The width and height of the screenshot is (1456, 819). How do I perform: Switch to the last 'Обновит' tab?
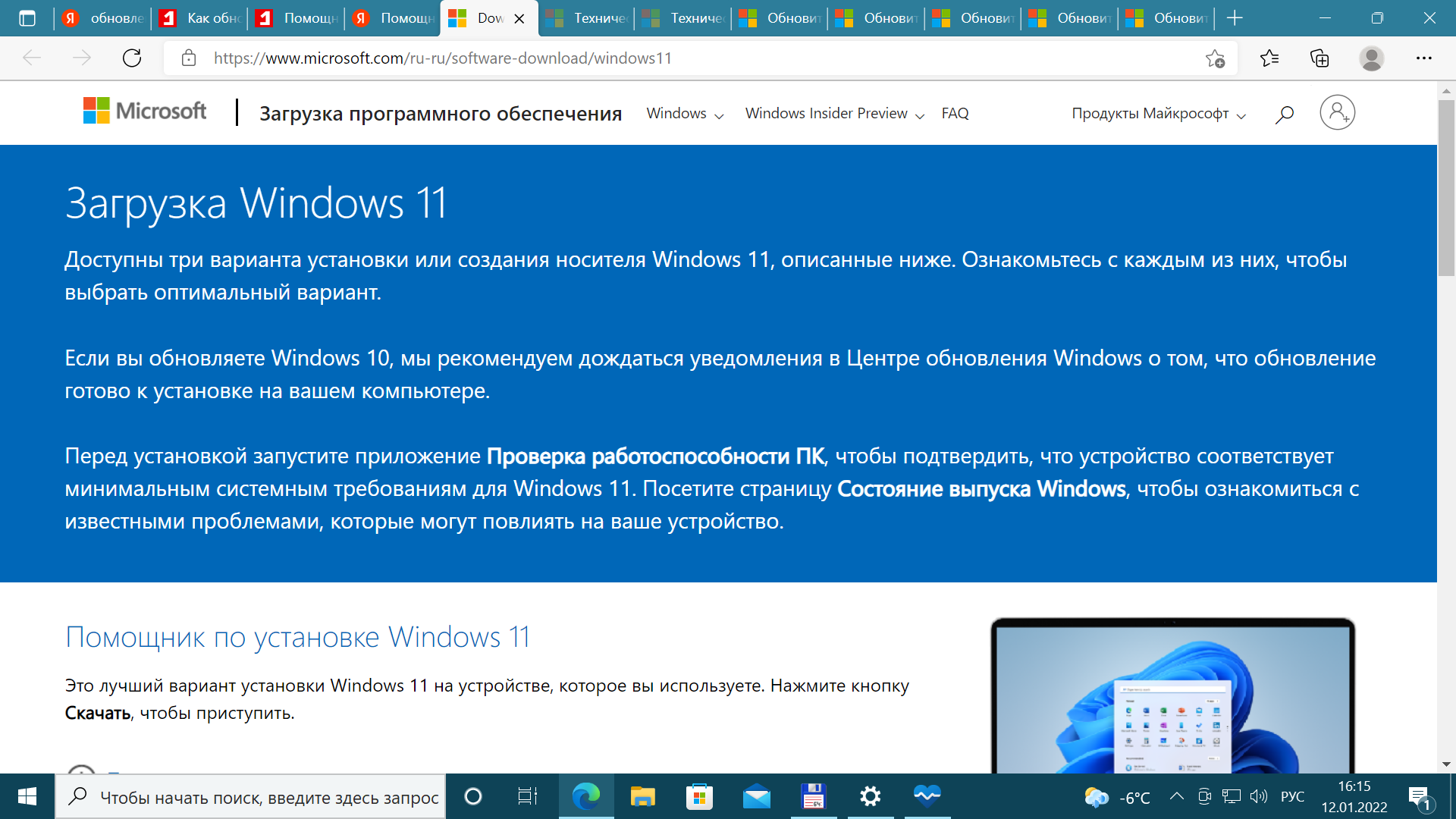click(x=1167, y=18)
